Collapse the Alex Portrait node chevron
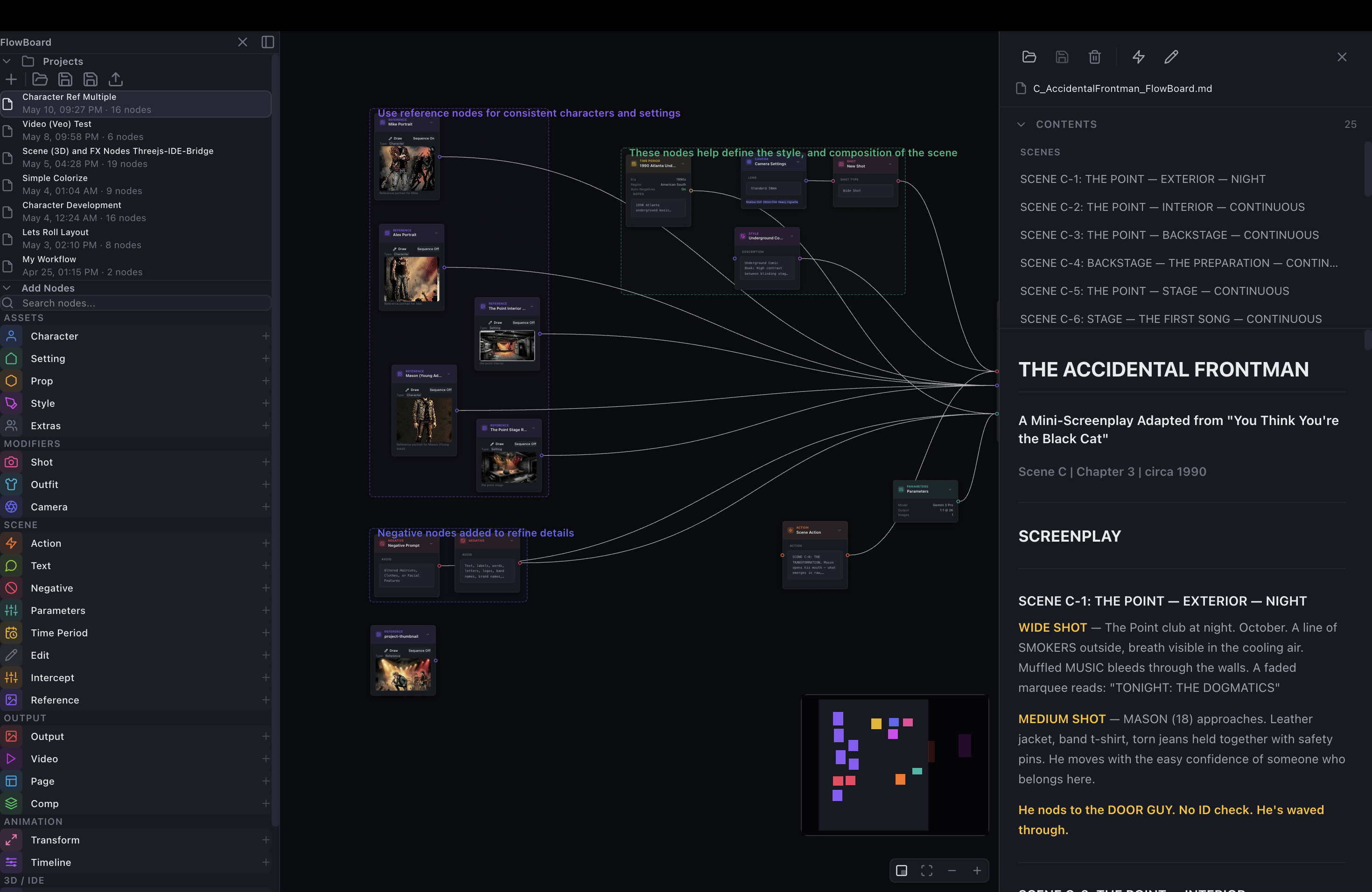Image resolution: width=1372 pixels, height=892 pixels. click(436, 233)
